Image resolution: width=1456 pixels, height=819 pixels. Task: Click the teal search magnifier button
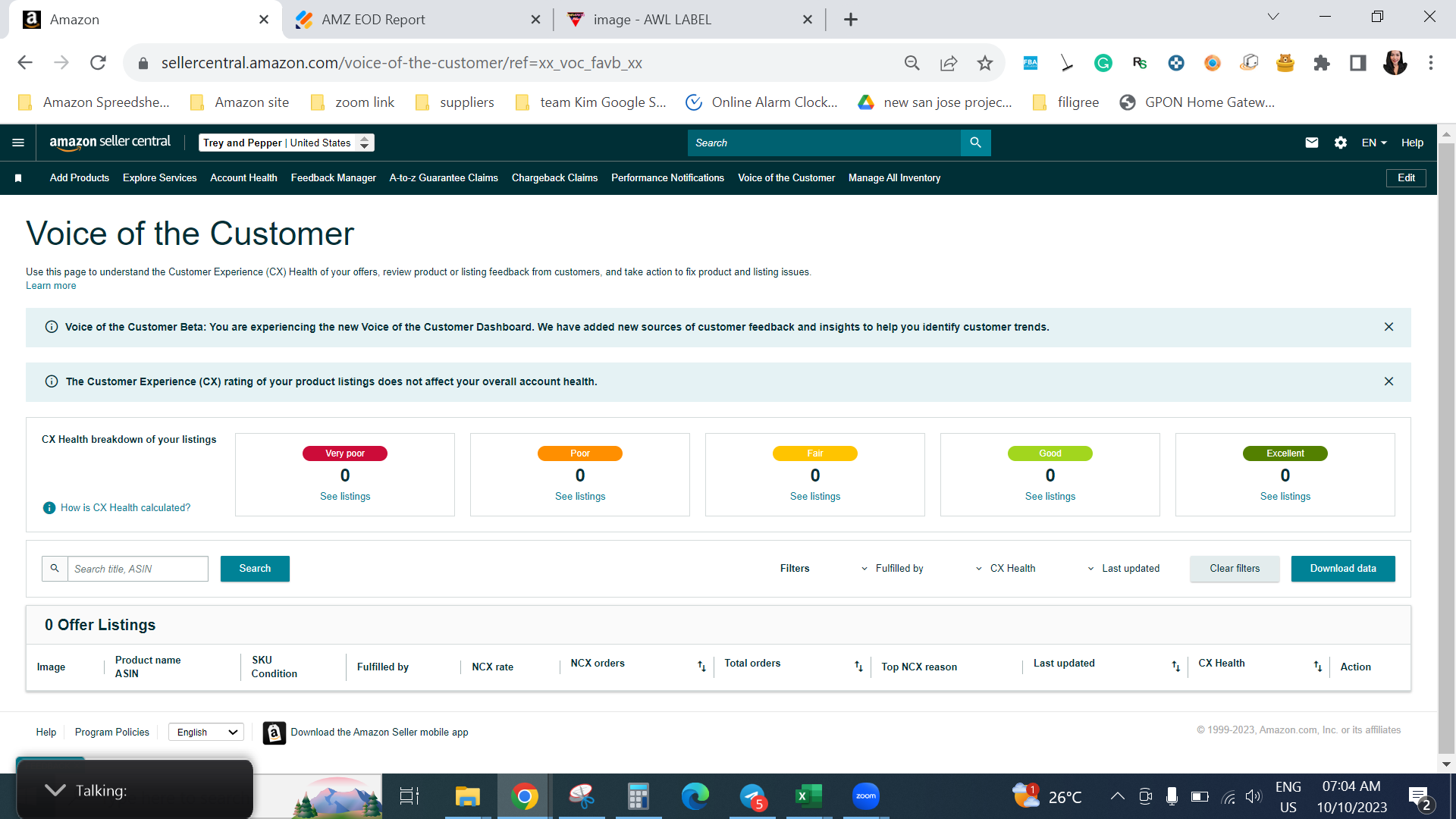click(x=975, y=143)
